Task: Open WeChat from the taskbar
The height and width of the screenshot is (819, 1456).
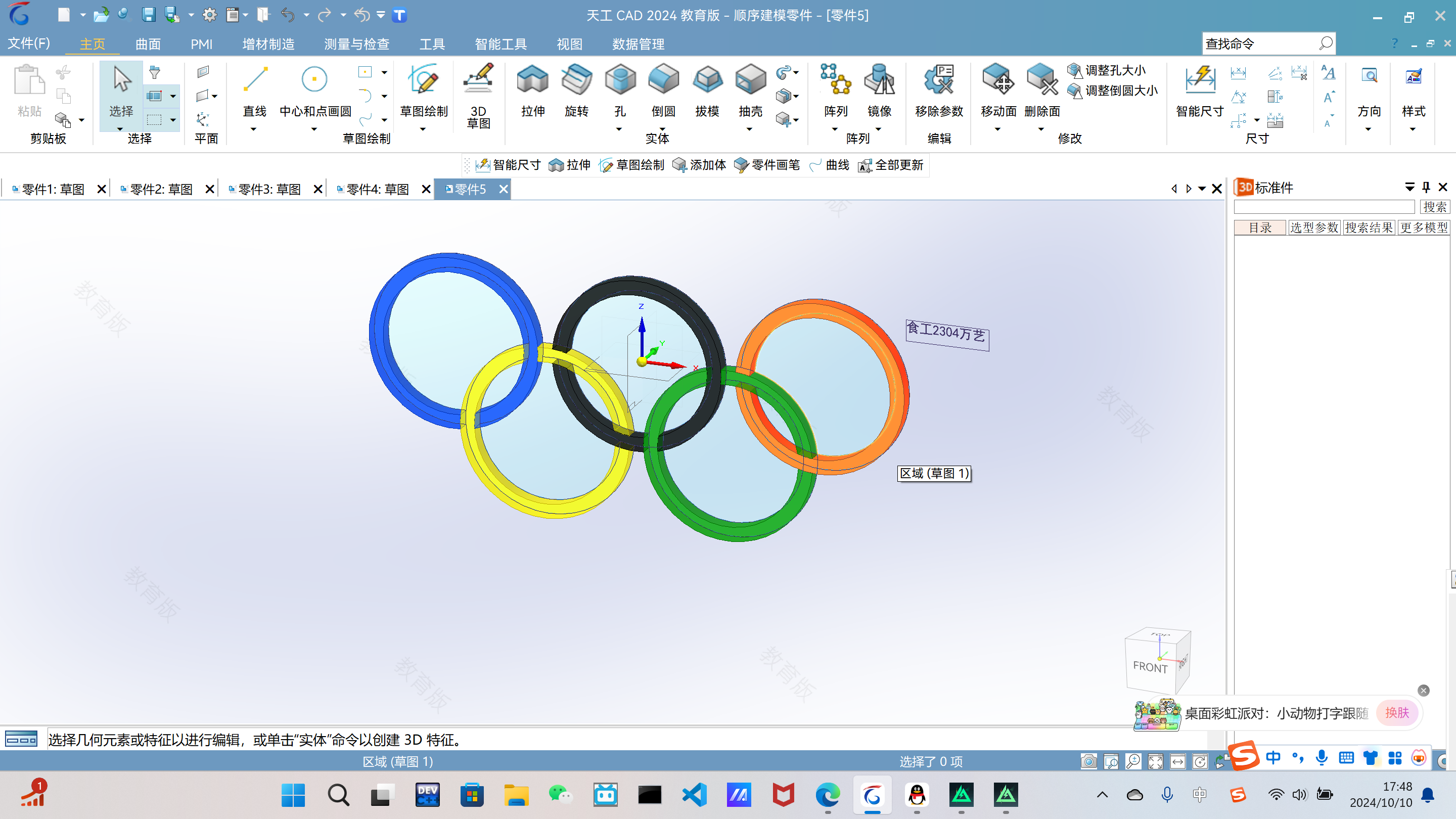Action: (x=560, y=795)
